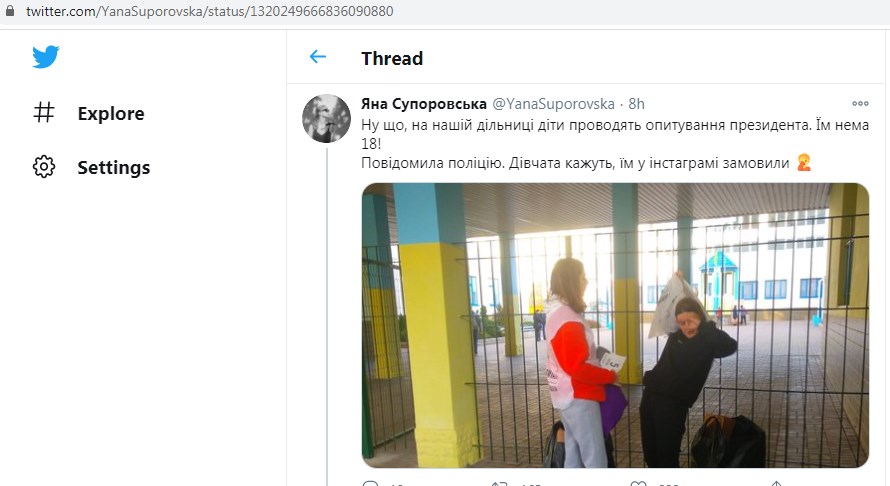The height and width of the screenshot is (486, 890).
Task: Select the Explore label in sidebar
Action: (x=111, y=114)
